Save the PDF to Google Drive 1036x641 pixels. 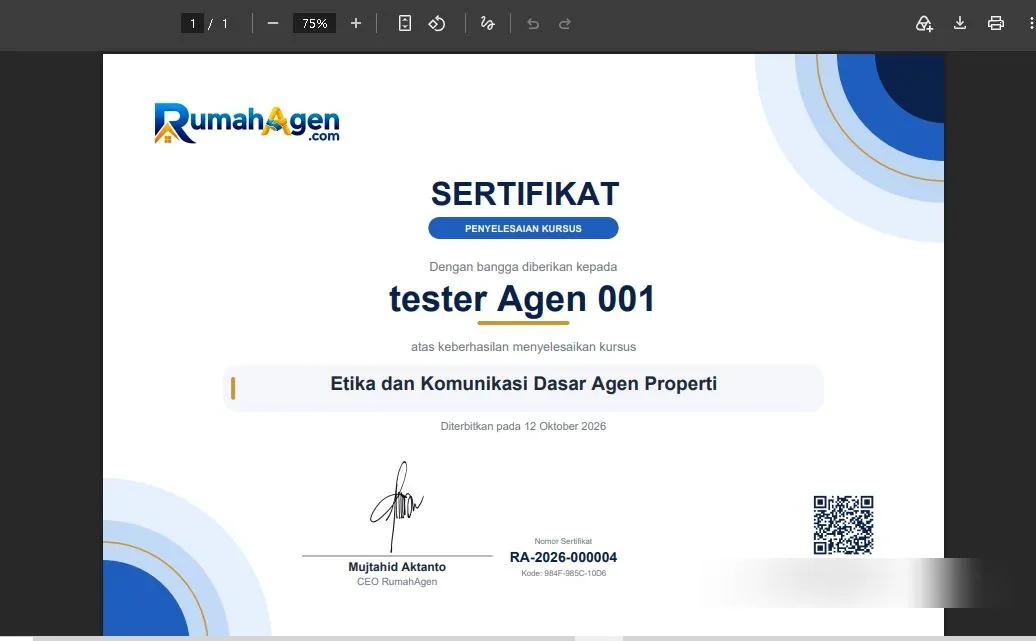pyautogui.click(x=924, y=24)
